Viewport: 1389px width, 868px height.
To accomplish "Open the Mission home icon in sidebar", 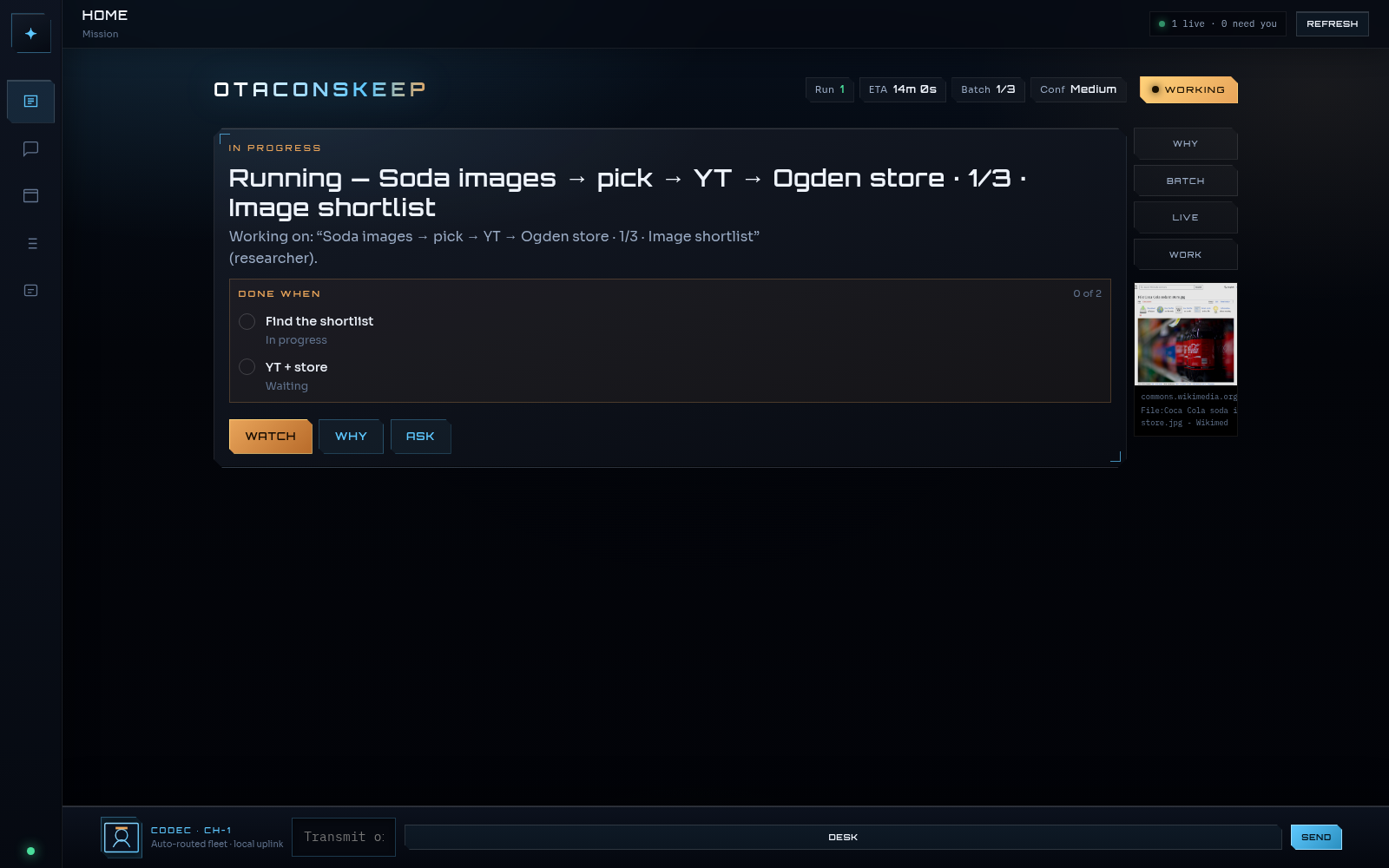I will coord(30,102).
